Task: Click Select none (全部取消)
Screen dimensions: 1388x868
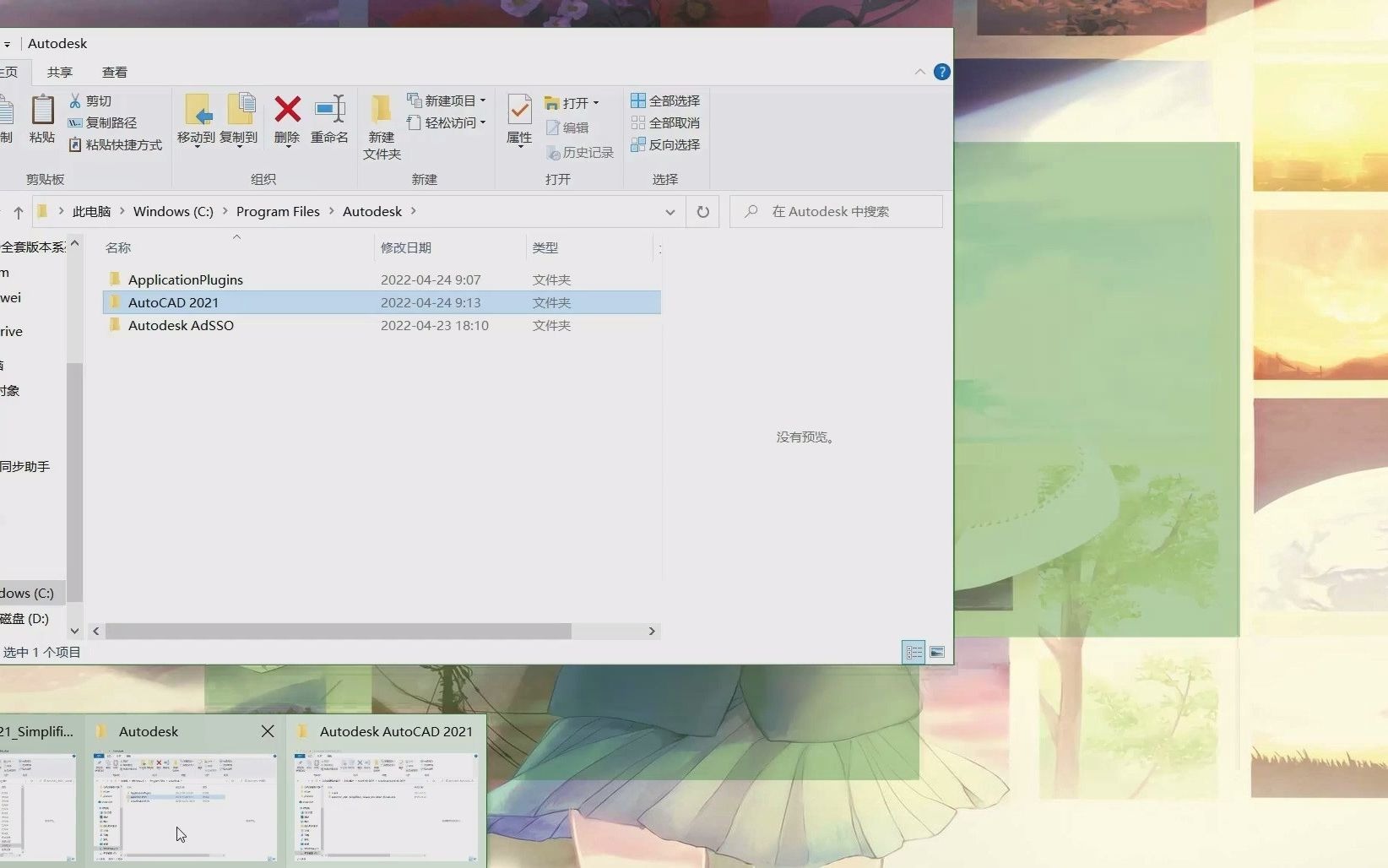Action: 665,122
